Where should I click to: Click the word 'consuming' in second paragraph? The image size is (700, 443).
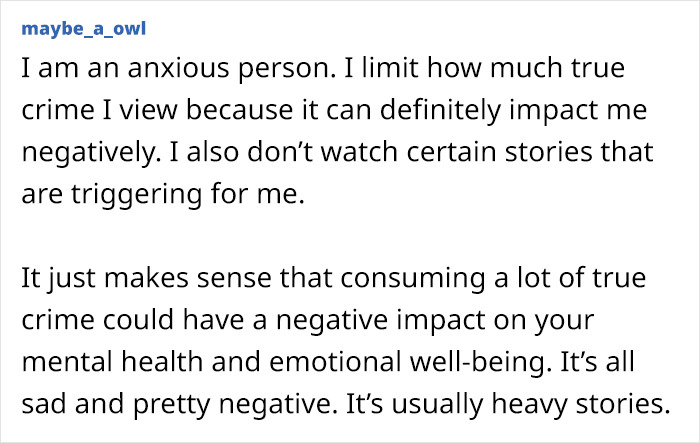point(413,278)
